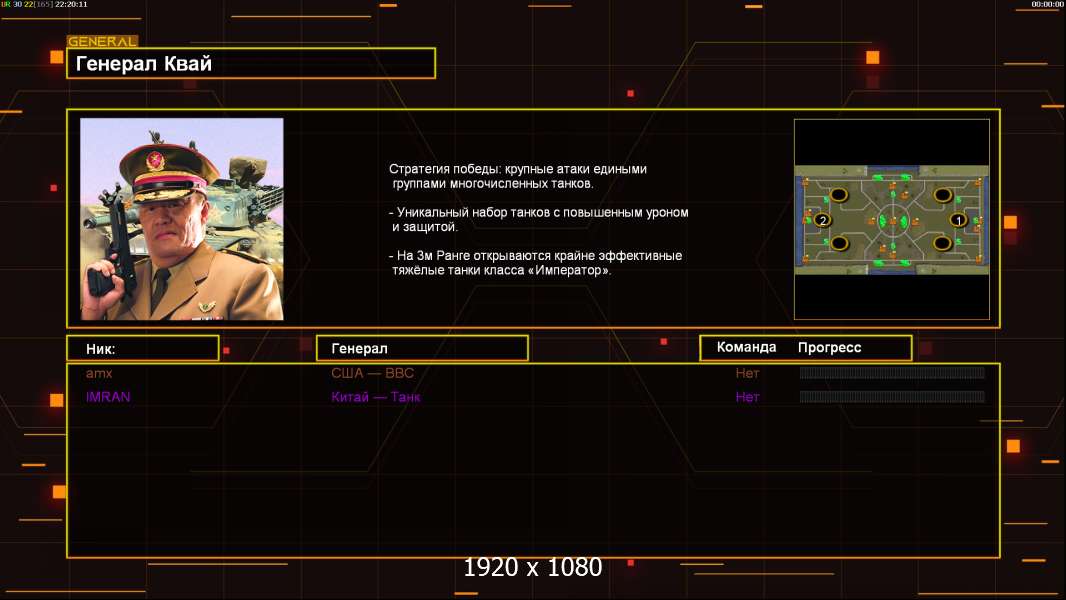The width and height of the screenshot is (1066, 600).
Task: Click the GENERAL label tag
Action: (102, 41)
